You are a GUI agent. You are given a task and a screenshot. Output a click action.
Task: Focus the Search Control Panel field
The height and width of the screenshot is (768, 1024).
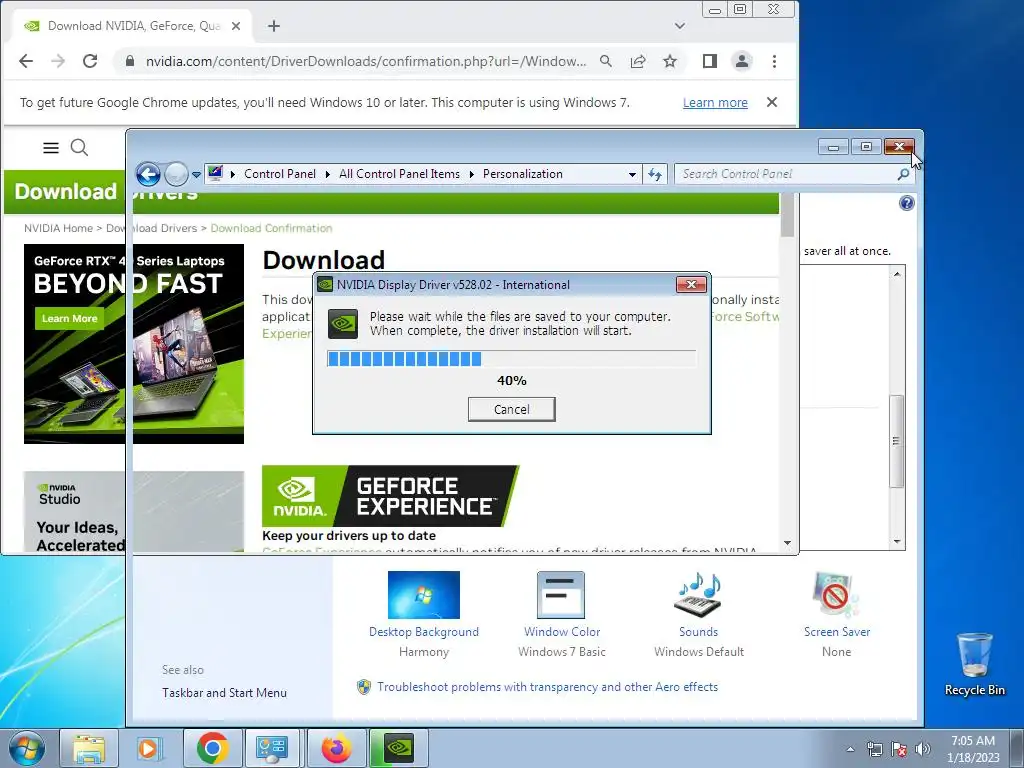click(793, 174)
